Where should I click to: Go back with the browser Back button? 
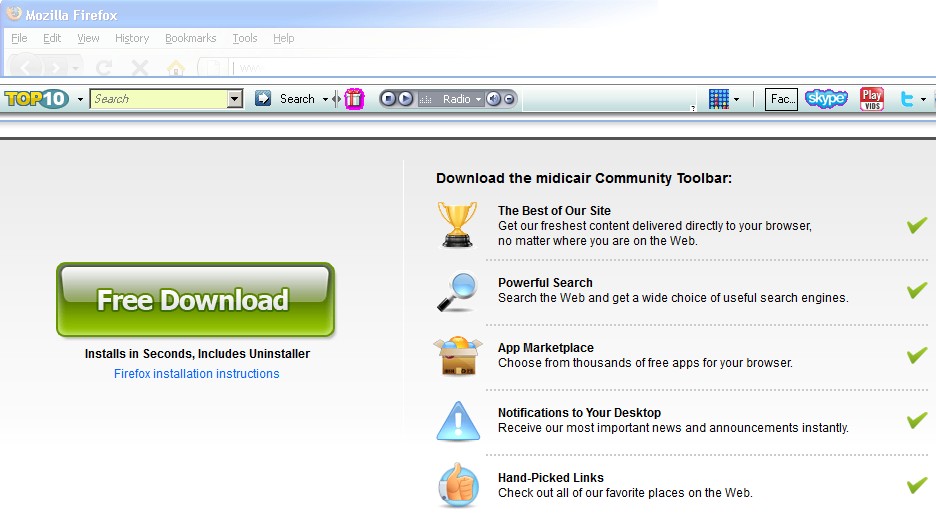26,67
